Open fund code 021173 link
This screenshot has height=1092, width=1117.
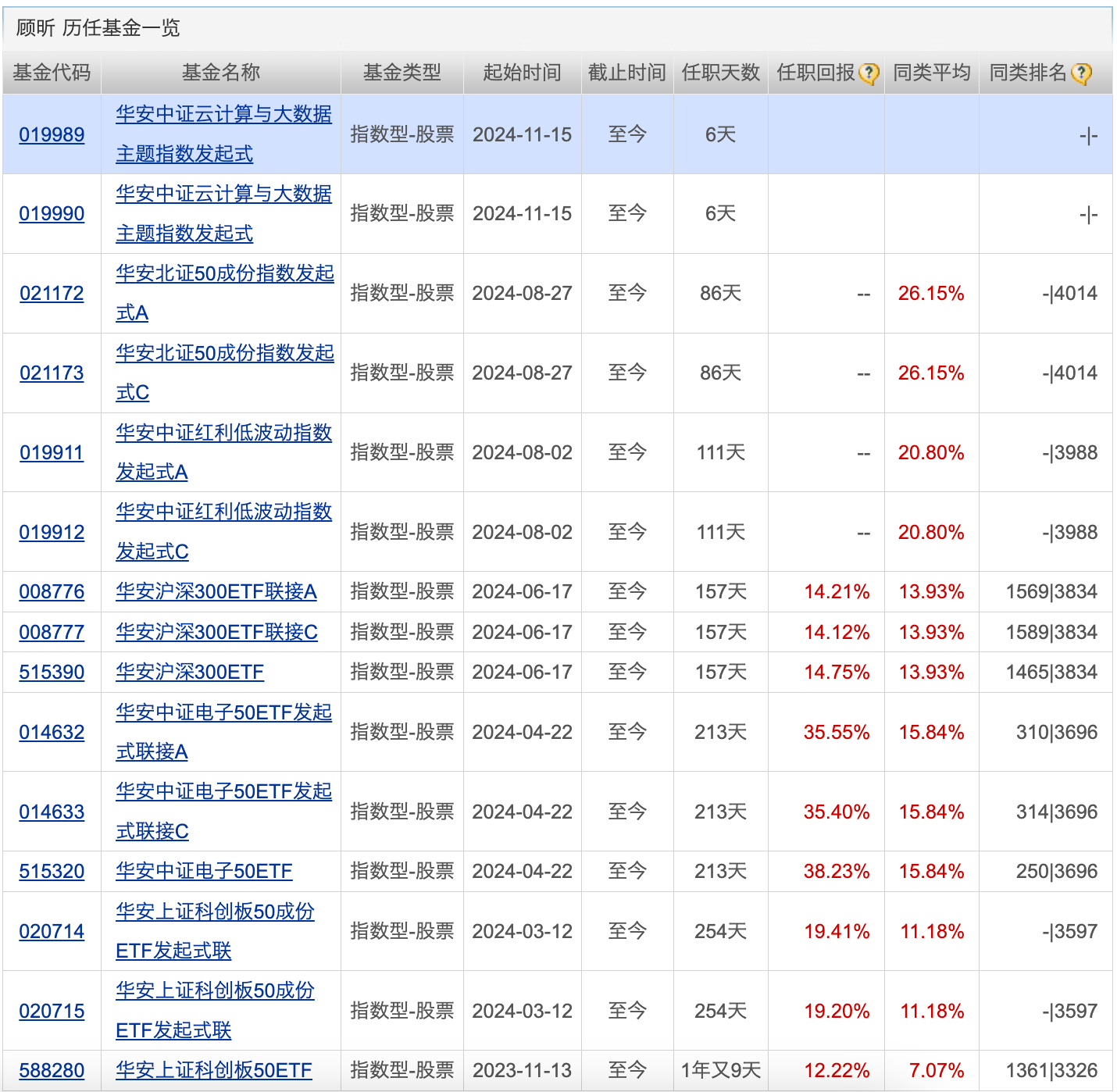pos(52,373)
